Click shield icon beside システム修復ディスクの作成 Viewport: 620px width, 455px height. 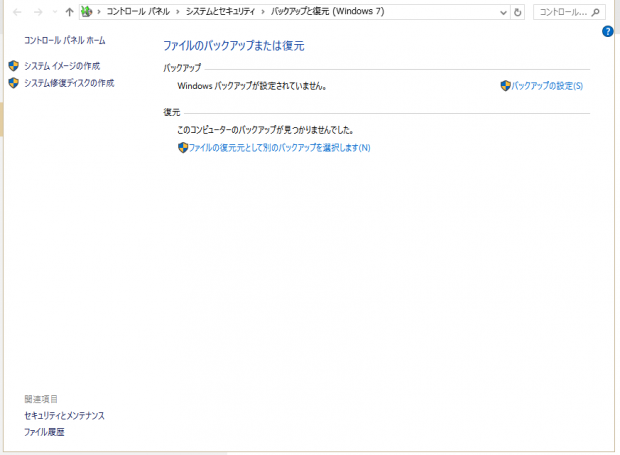[14, 83]
